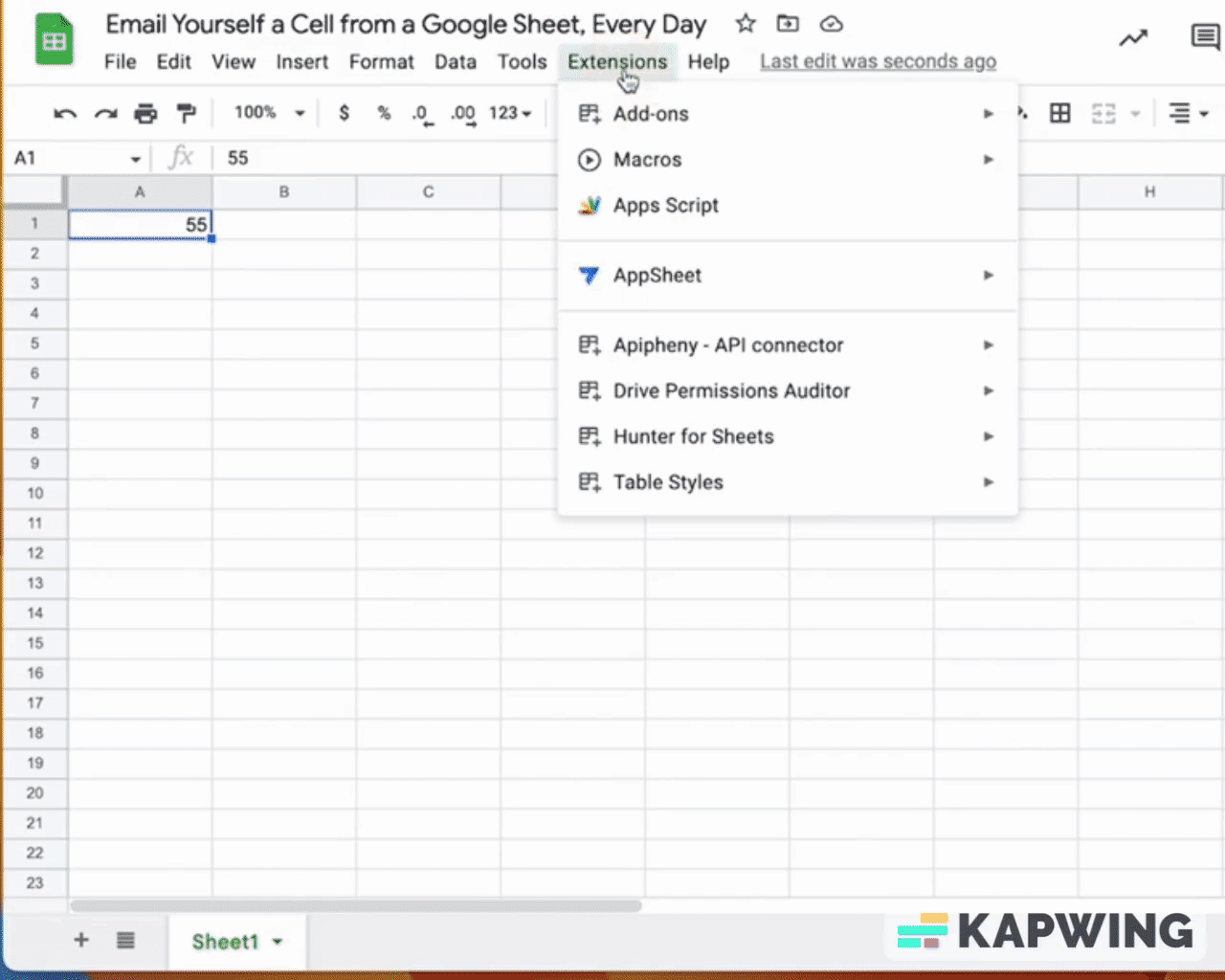Open the zoom 100% dropdown

[270, 113]
